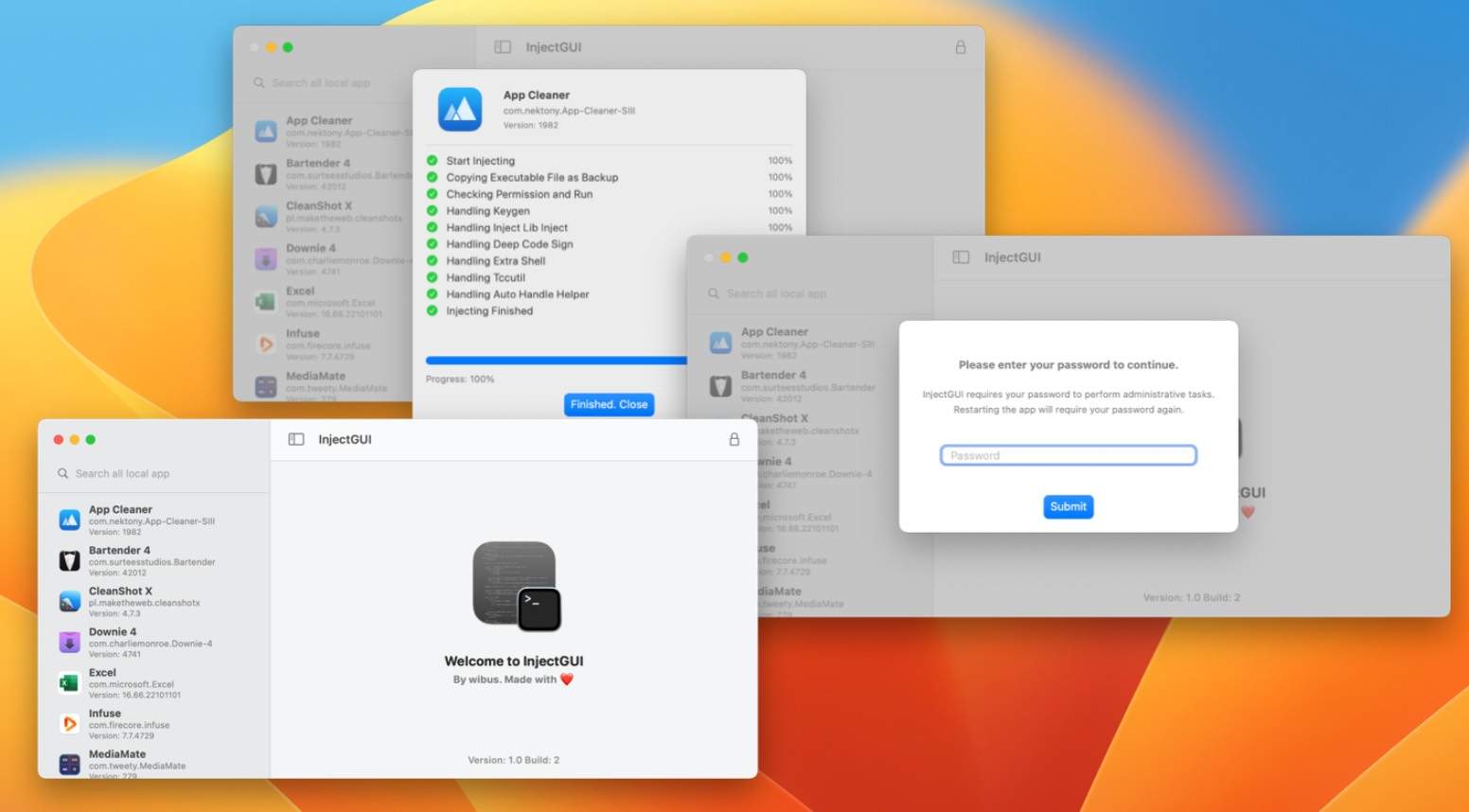Click search magnifier icon in front window
Viewport: 1469px width, 812px height.
click(62, 473)
